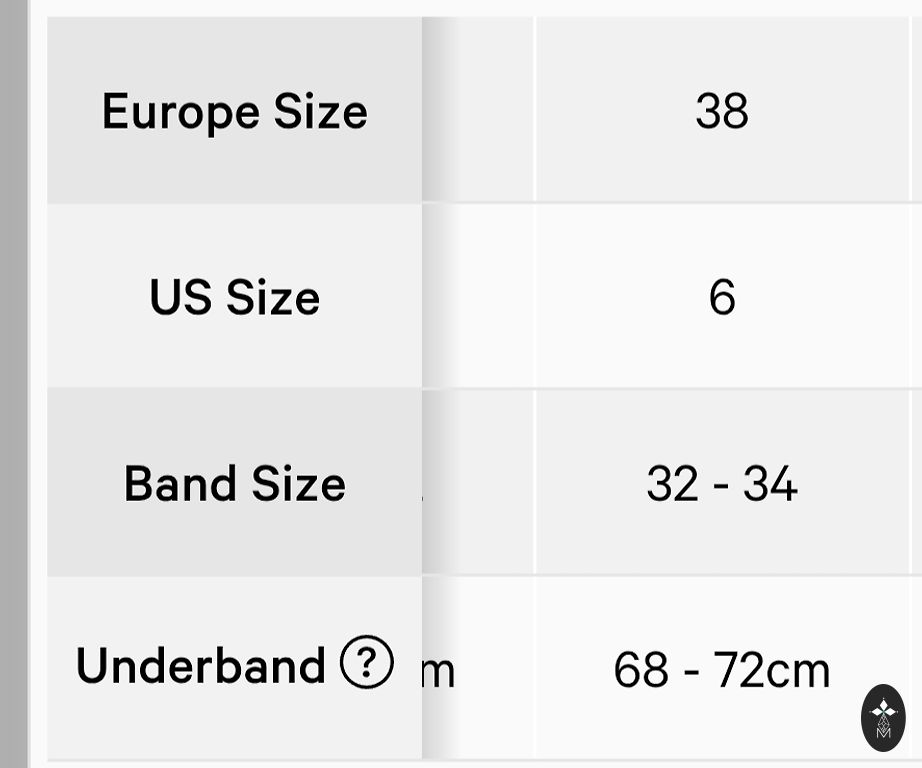This screenshot has width=922, height=768.
Task: Open the dark oval floating logo widget
Action: click(x=883, y=718)
